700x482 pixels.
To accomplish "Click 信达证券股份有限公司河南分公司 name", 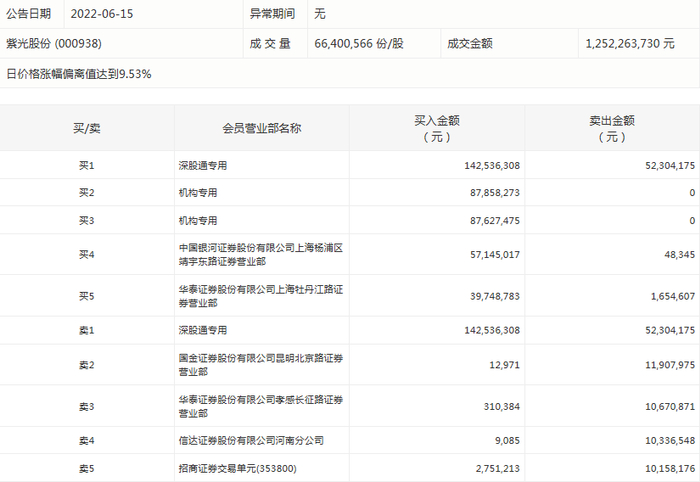I will pyautogui.click(x=251, y=441).
